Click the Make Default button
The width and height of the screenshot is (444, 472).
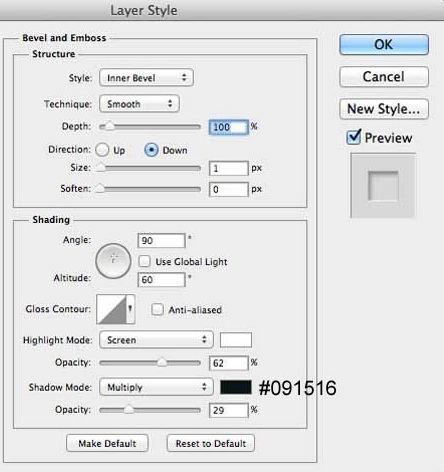(x=107, y=443)
